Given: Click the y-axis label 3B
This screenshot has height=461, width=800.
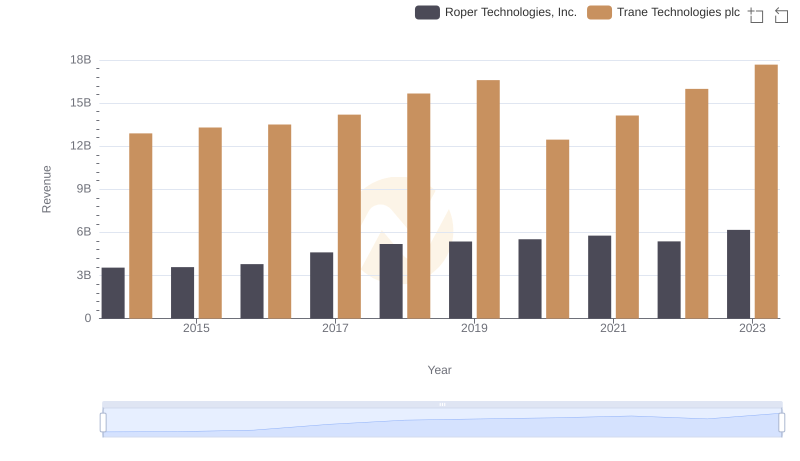Looking at the screenshot, I should (84, 275).
